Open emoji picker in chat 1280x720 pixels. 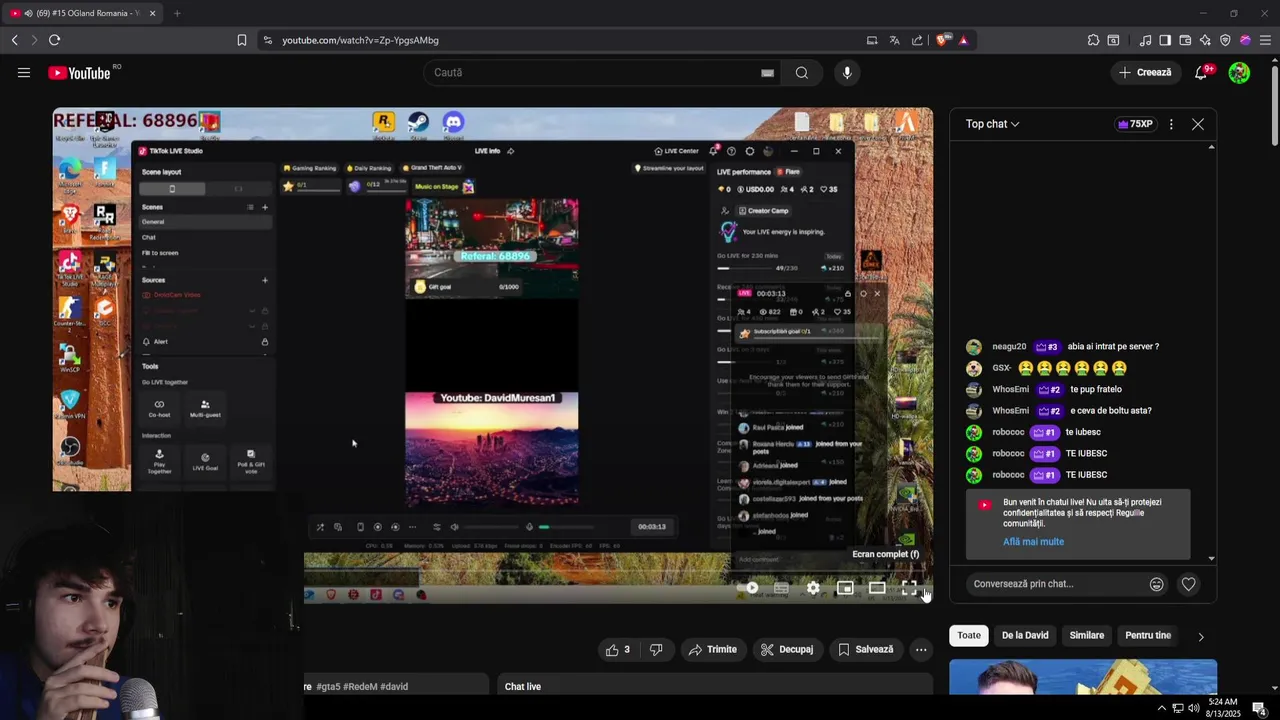pyautogui.click(x=1157, y=584)
